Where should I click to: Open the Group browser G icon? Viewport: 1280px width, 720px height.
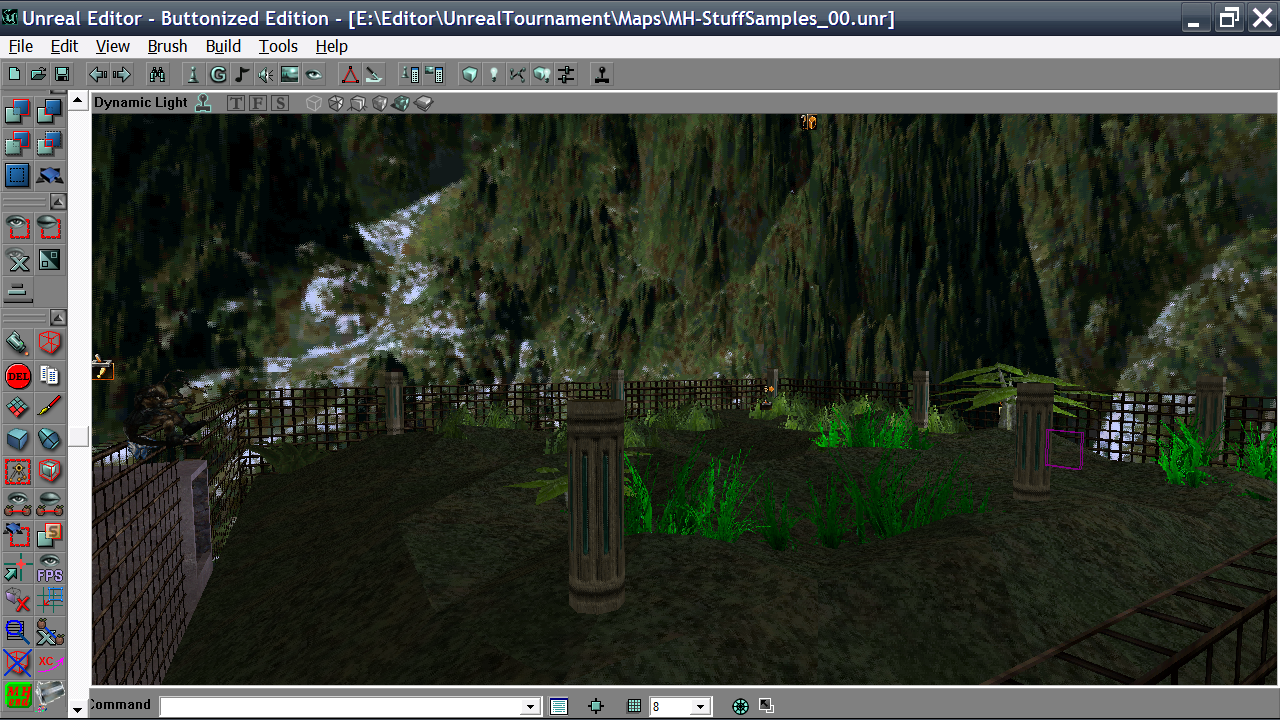coord(218,74)
